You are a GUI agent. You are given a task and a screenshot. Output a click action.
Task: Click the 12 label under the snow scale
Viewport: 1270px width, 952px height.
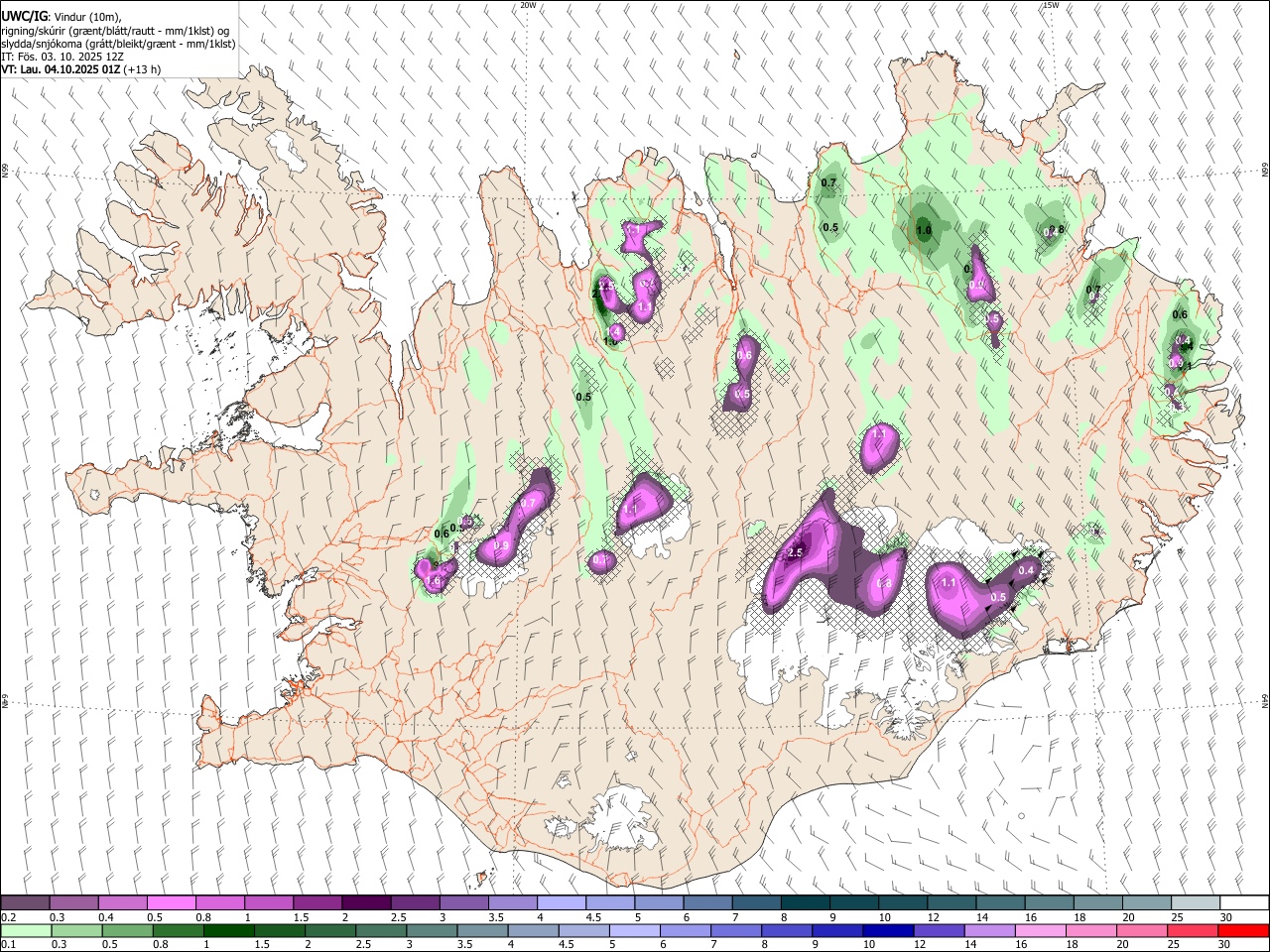point(935,917)
